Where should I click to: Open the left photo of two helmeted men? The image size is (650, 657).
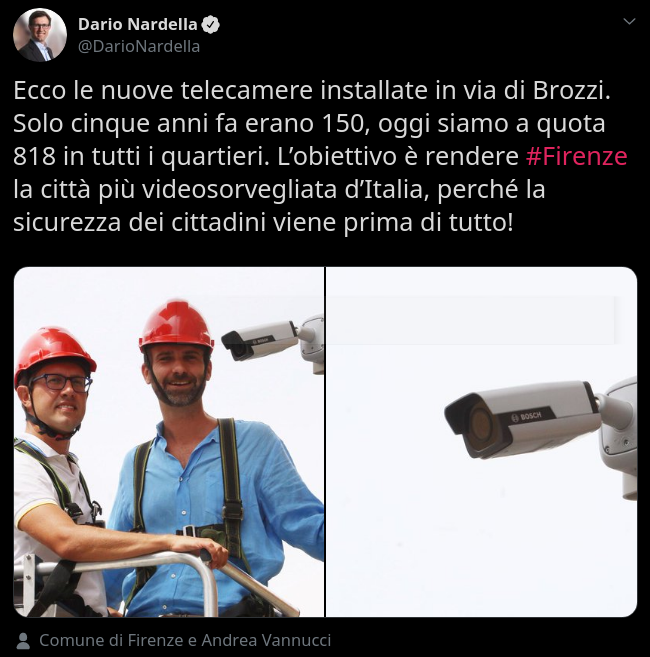169,442
